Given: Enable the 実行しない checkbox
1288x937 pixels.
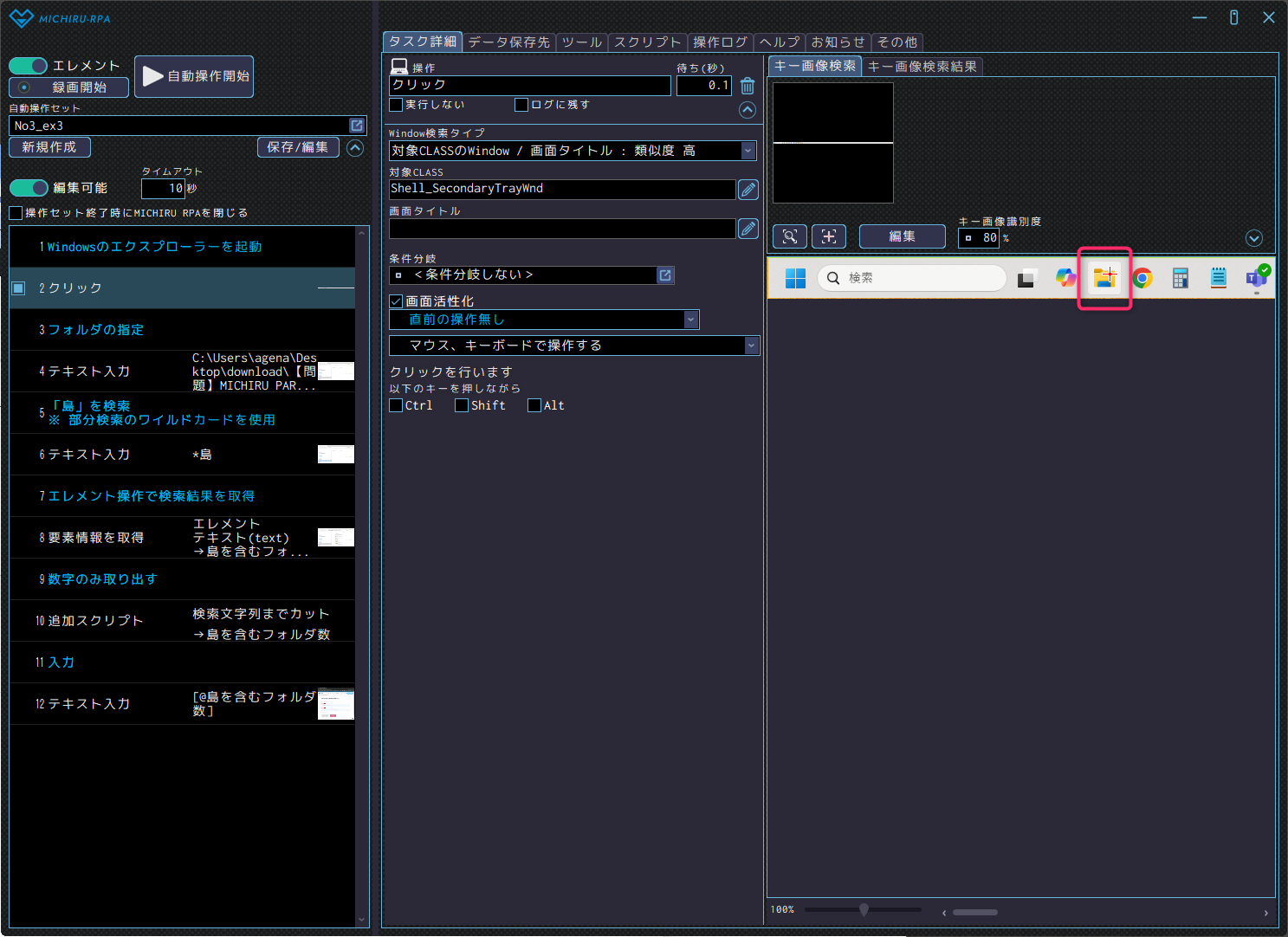Looking at the screenshot, I should [397, 105].
